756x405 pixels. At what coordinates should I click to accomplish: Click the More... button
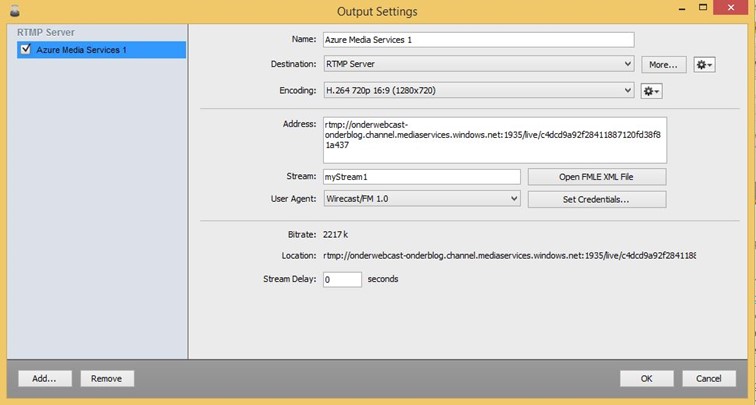[x=664, y=65]
